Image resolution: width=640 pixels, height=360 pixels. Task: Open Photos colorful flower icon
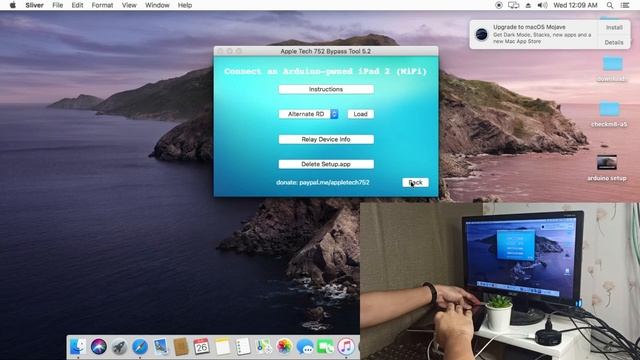point(284,347)
